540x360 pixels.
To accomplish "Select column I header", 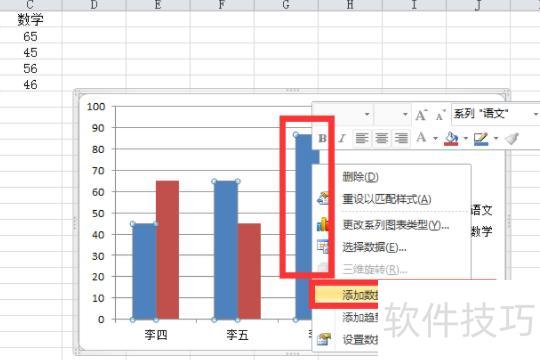I will coord(414,5).
